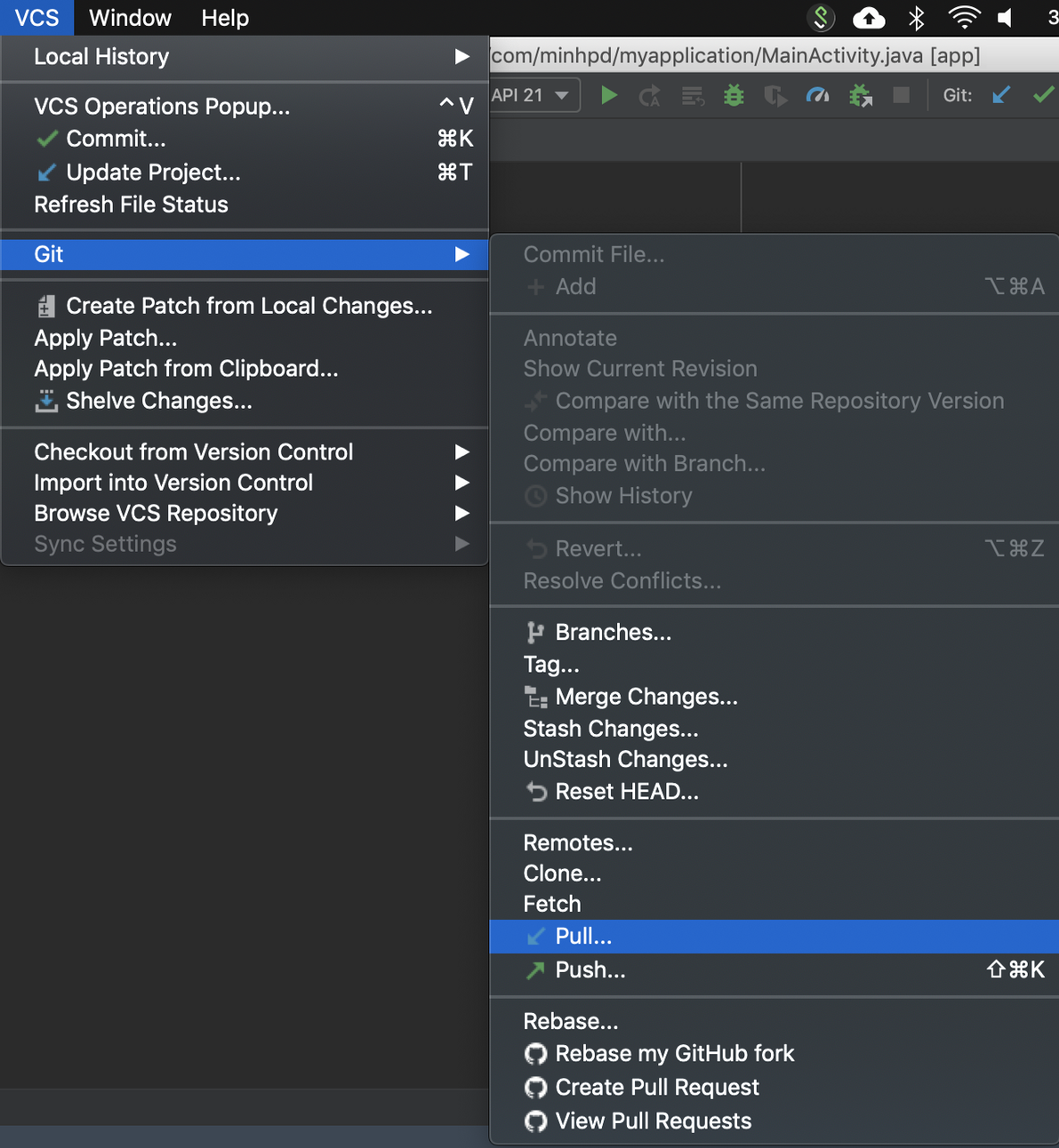Open the Wi-Fi status menu
This screenshot has height=1148, width=1059.
point(963,18)
